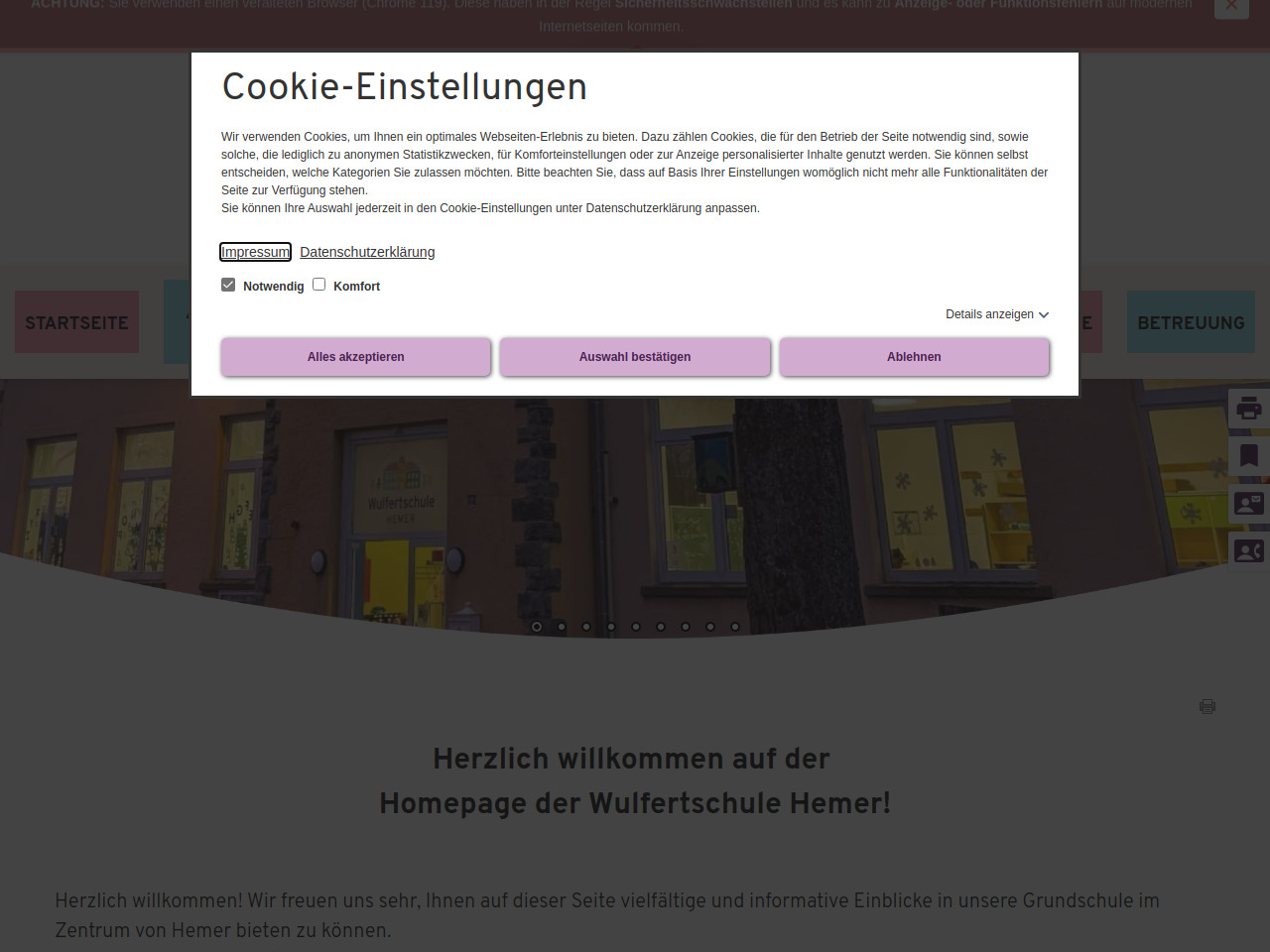Select the first slideshow indicator dot
The width and height of the screenshot is (1270, 952).
point(537,627)
